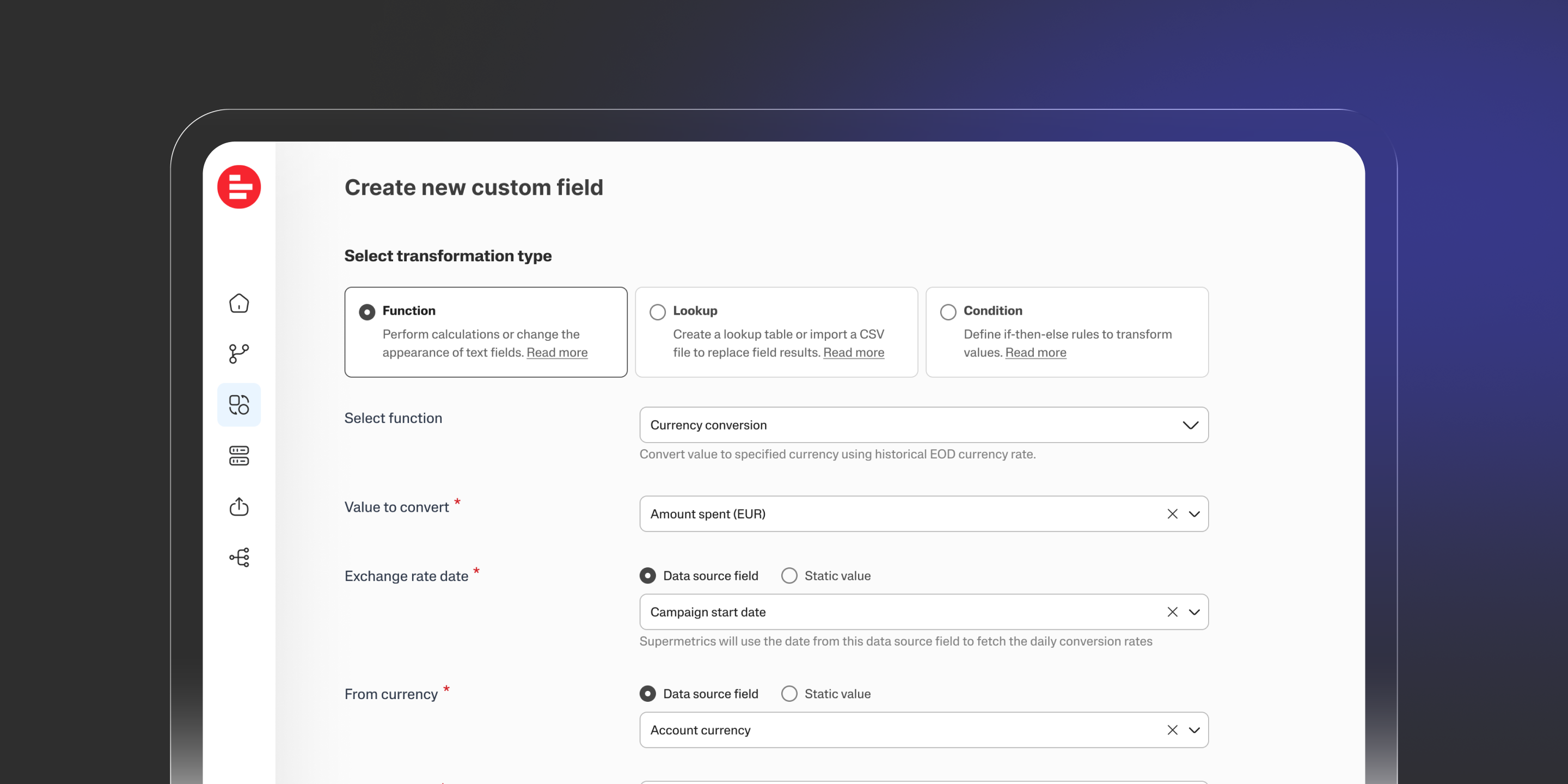Open the storage servers sidebar icon
The image size is (1568, 784).
[x=238, y=455]
